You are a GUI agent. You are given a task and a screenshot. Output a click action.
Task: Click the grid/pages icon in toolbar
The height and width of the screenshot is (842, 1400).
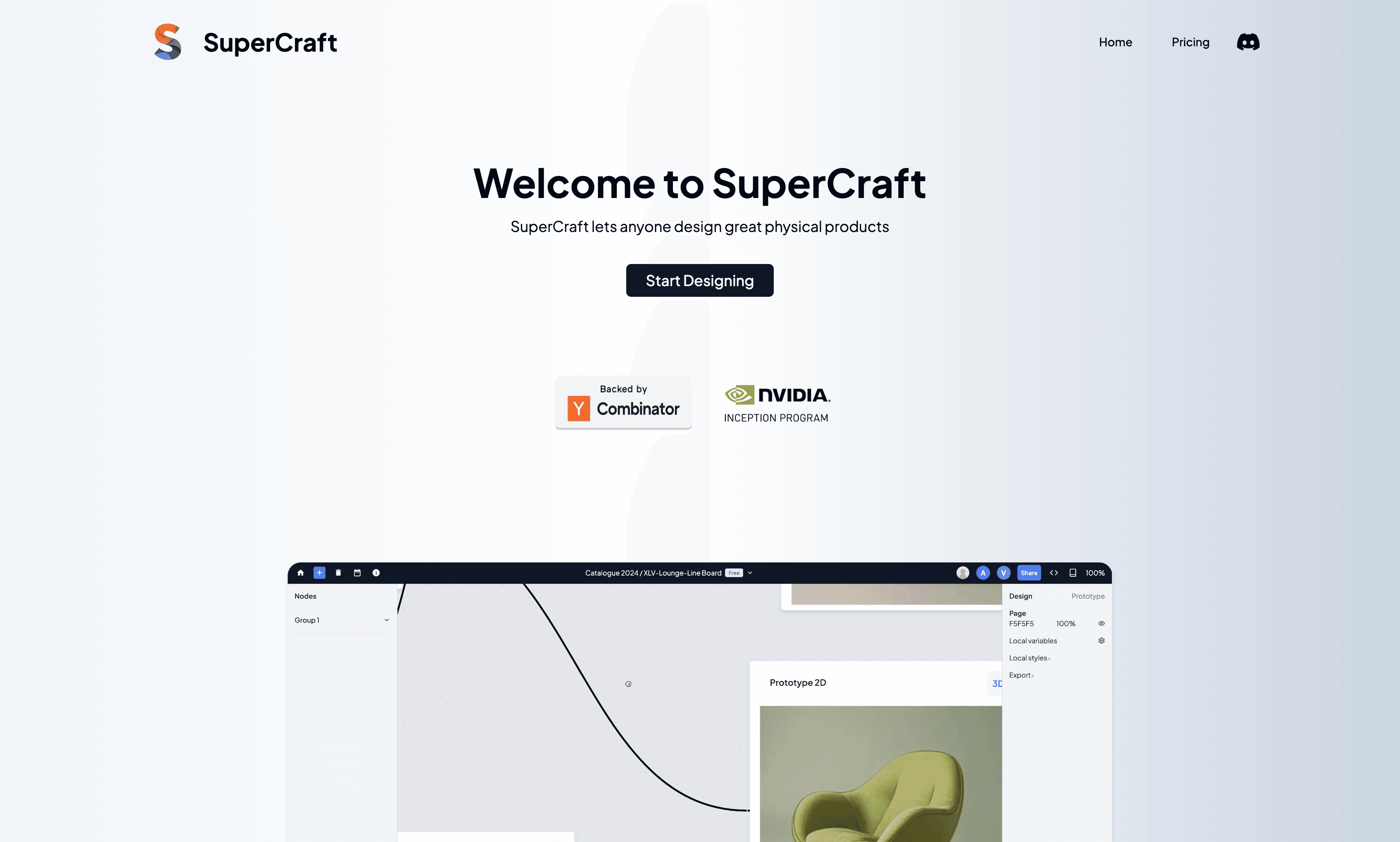click(x=357, y=572)
